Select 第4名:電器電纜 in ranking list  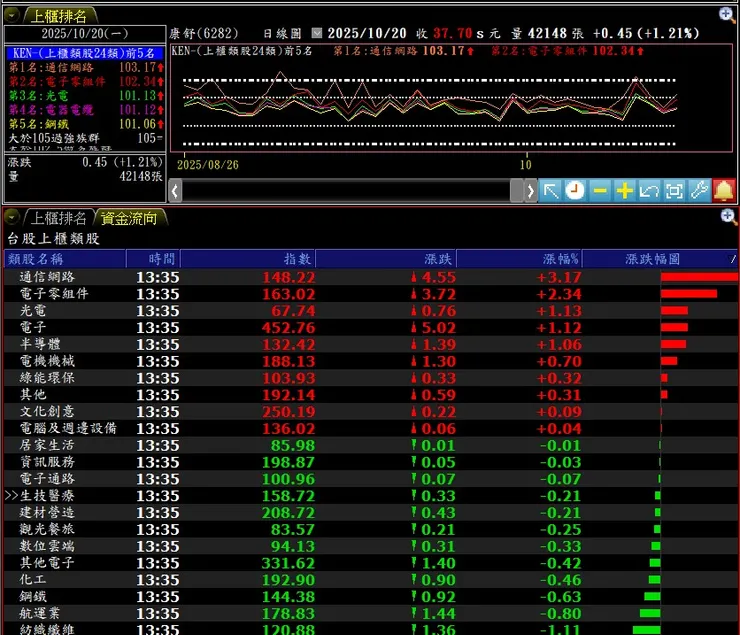85,110
